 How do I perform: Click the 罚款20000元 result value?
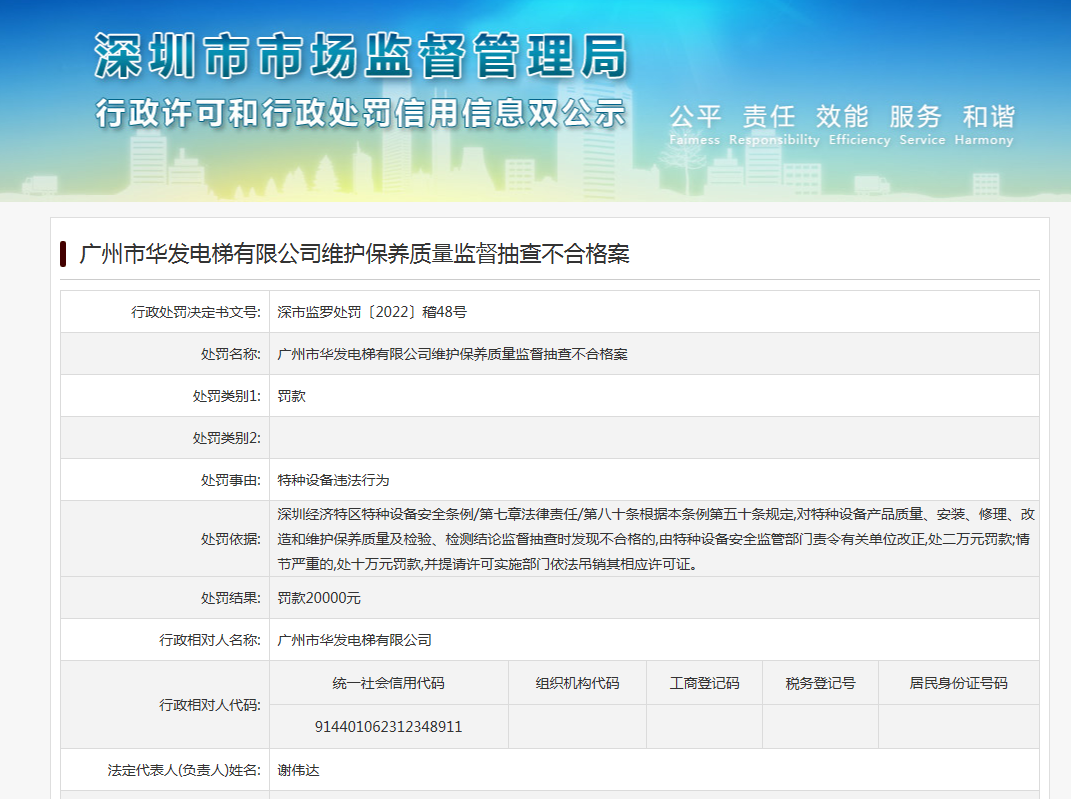coord(319,598)
